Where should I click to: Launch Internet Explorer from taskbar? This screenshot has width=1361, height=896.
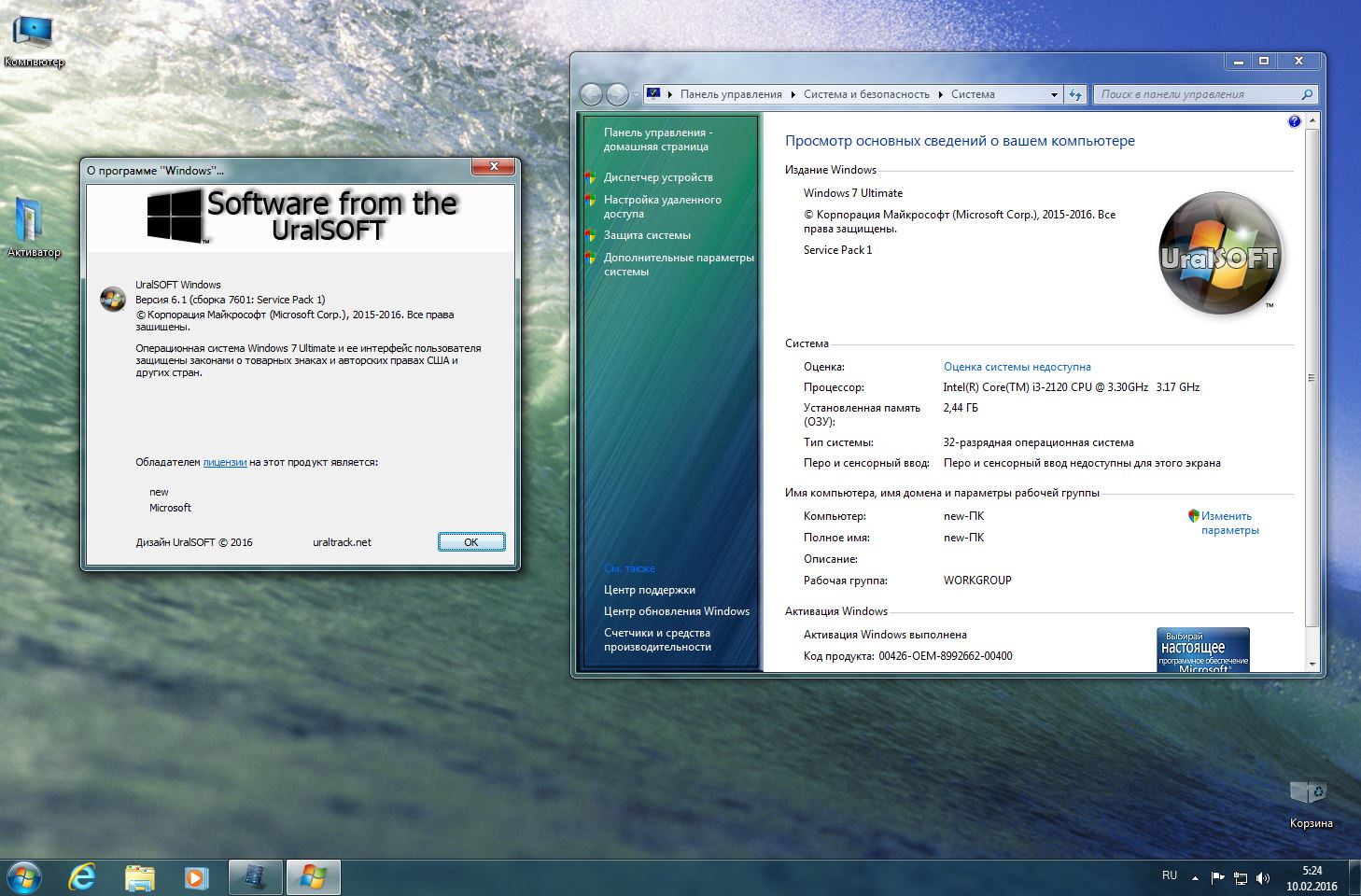(82, 878)
